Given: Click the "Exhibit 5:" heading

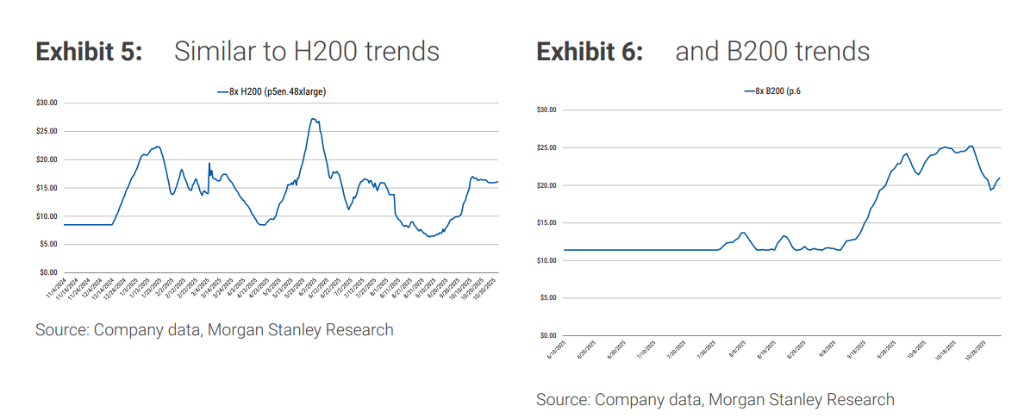Looking at the screenshot, I should 88,52.
